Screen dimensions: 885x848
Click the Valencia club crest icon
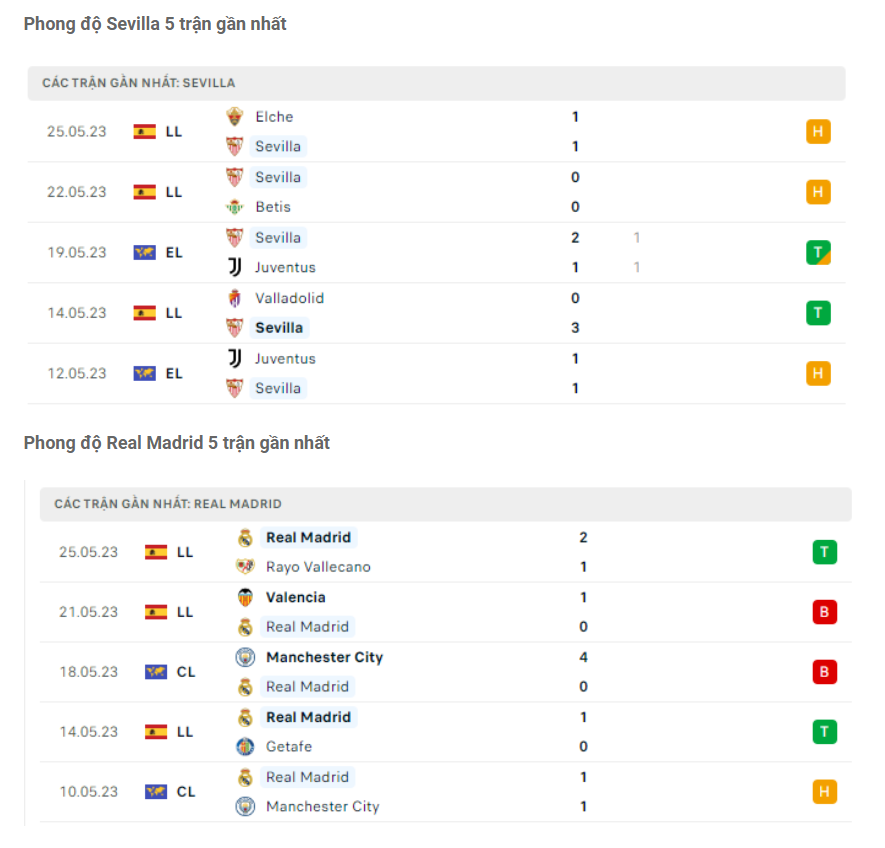pyautogui.click(x=245, y=597)
